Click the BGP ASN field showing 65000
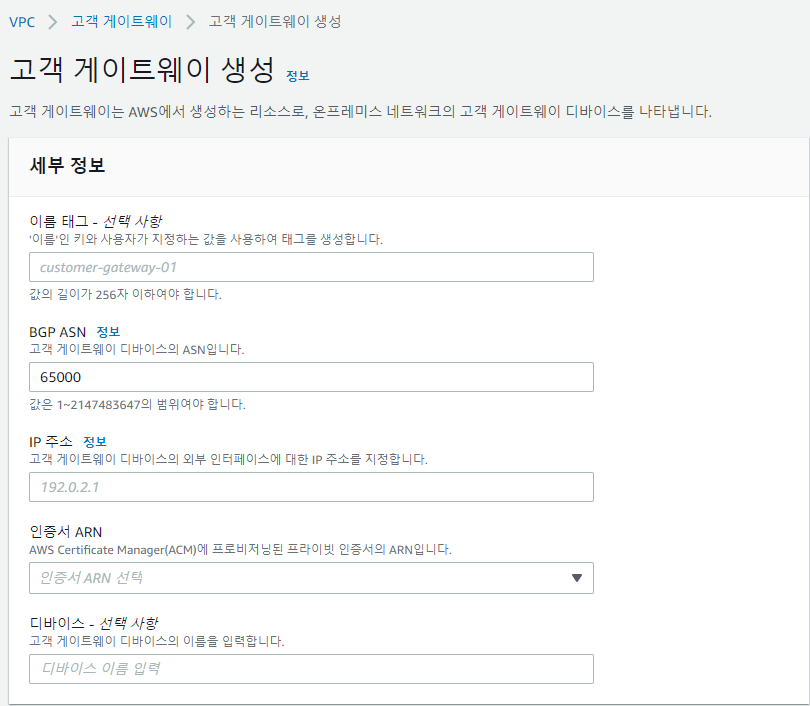This screenshot has width=810, height=706. [311, 377]
